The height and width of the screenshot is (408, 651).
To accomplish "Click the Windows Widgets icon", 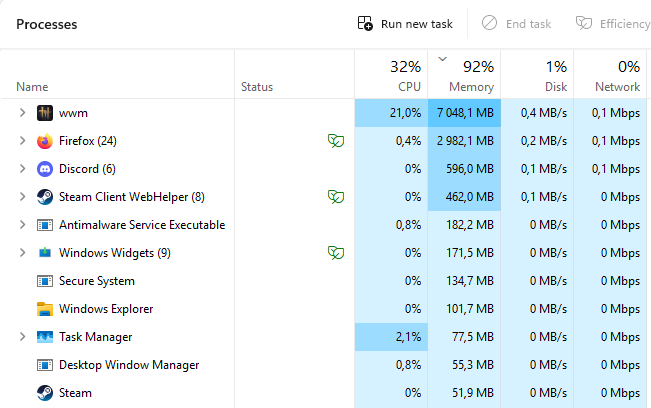I will click(x=45, y=253).
